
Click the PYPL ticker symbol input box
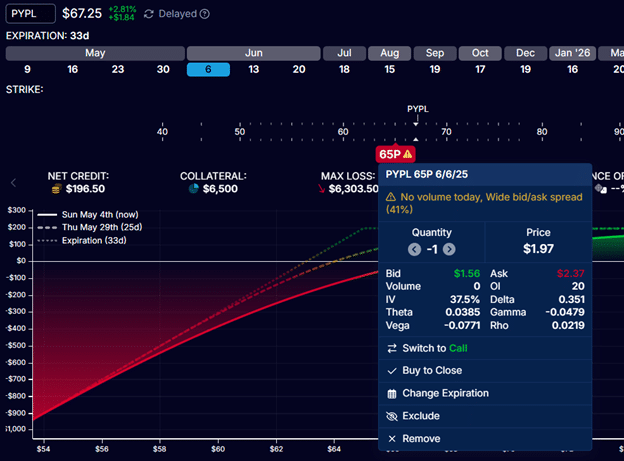coord(31,14)
